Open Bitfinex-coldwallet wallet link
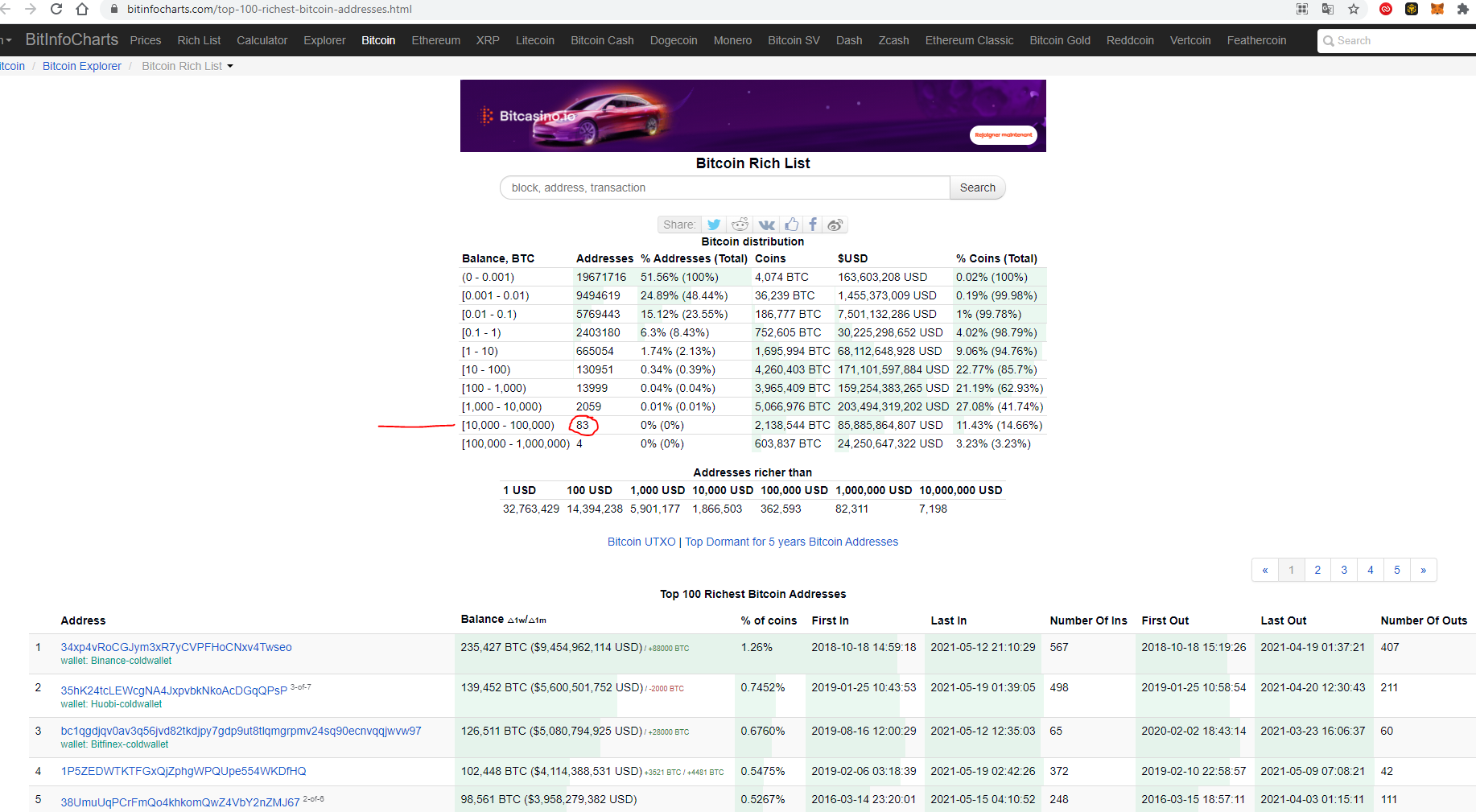The height and width of the screenshot is (812, 1476). point(130,744)
